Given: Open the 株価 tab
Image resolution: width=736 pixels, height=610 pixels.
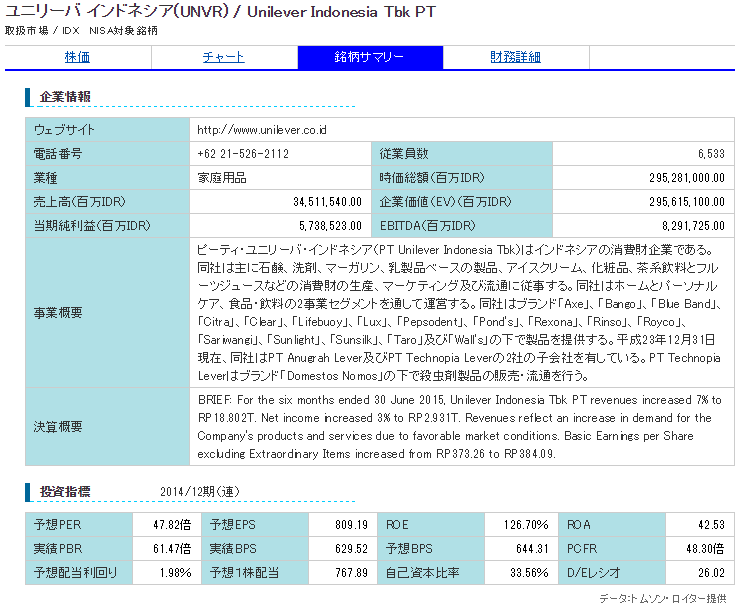Looking at the screenshot, I should click(x=77, y=57).
